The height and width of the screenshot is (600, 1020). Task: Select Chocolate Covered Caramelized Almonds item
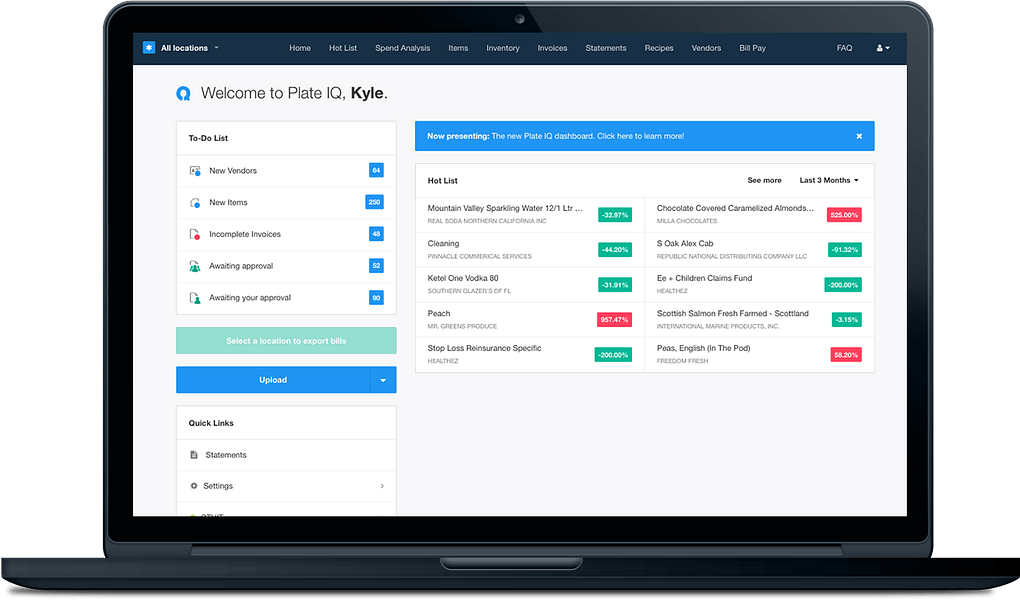(759, 215)
